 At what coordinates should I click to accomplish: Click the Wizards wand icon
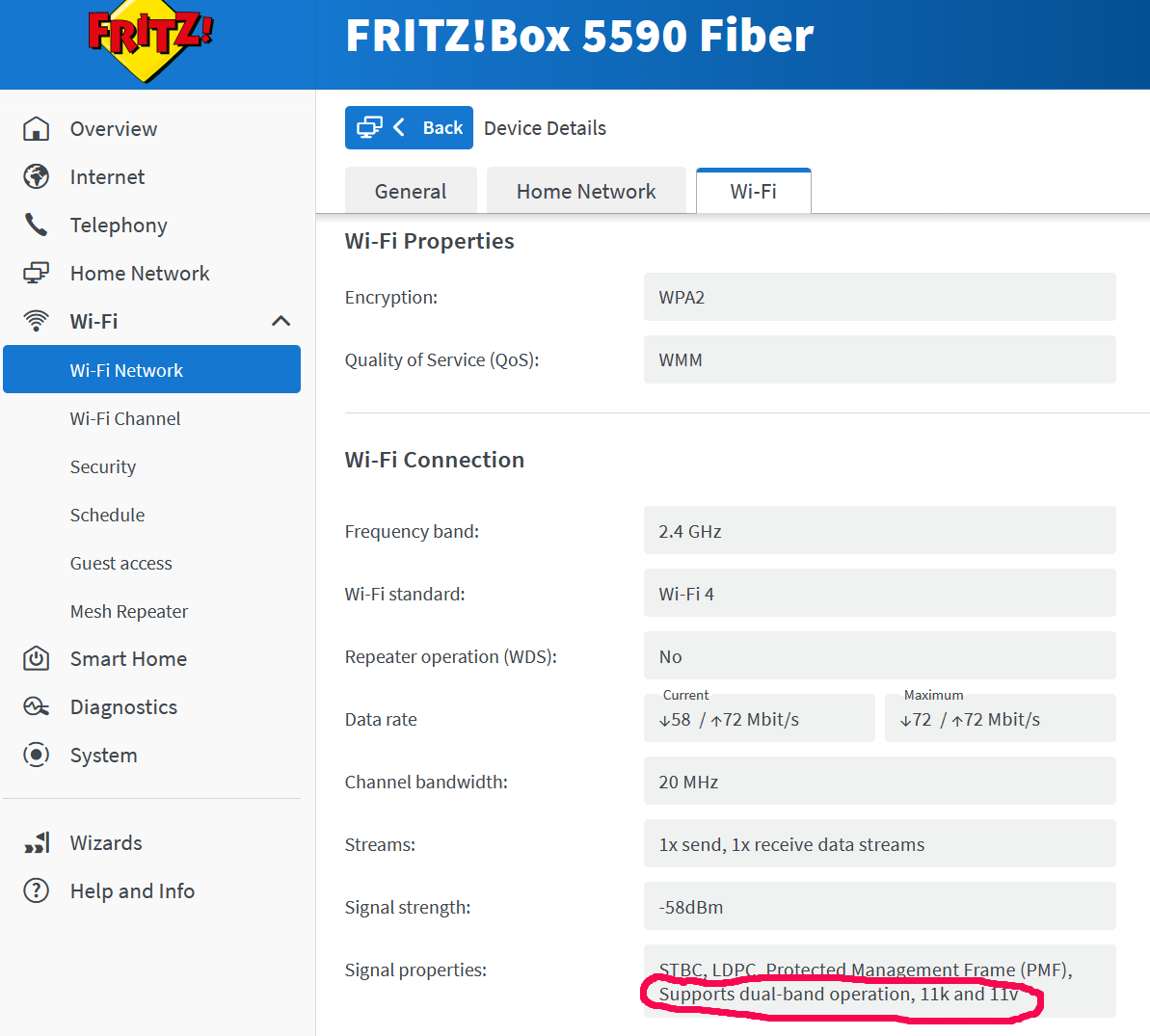38,842
